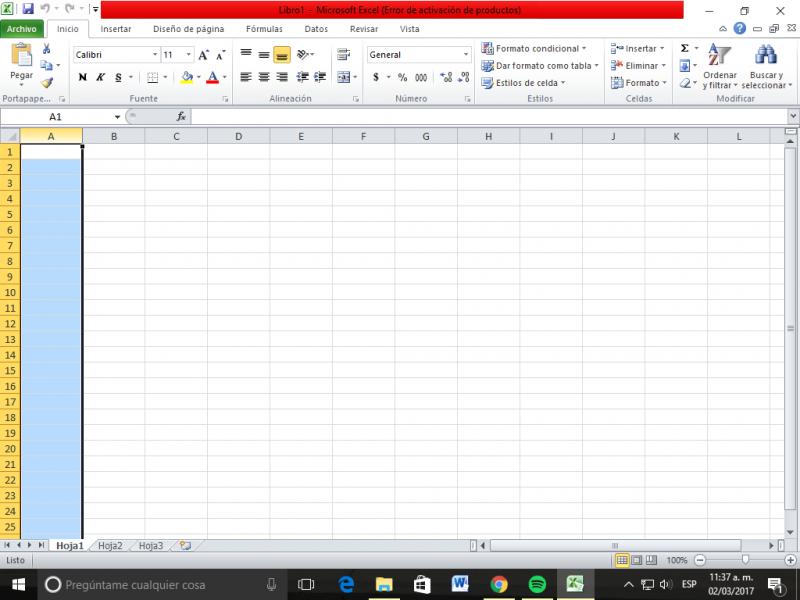Toggle bold (N) formatting
The image size is (800, 600).
point(83,77)
